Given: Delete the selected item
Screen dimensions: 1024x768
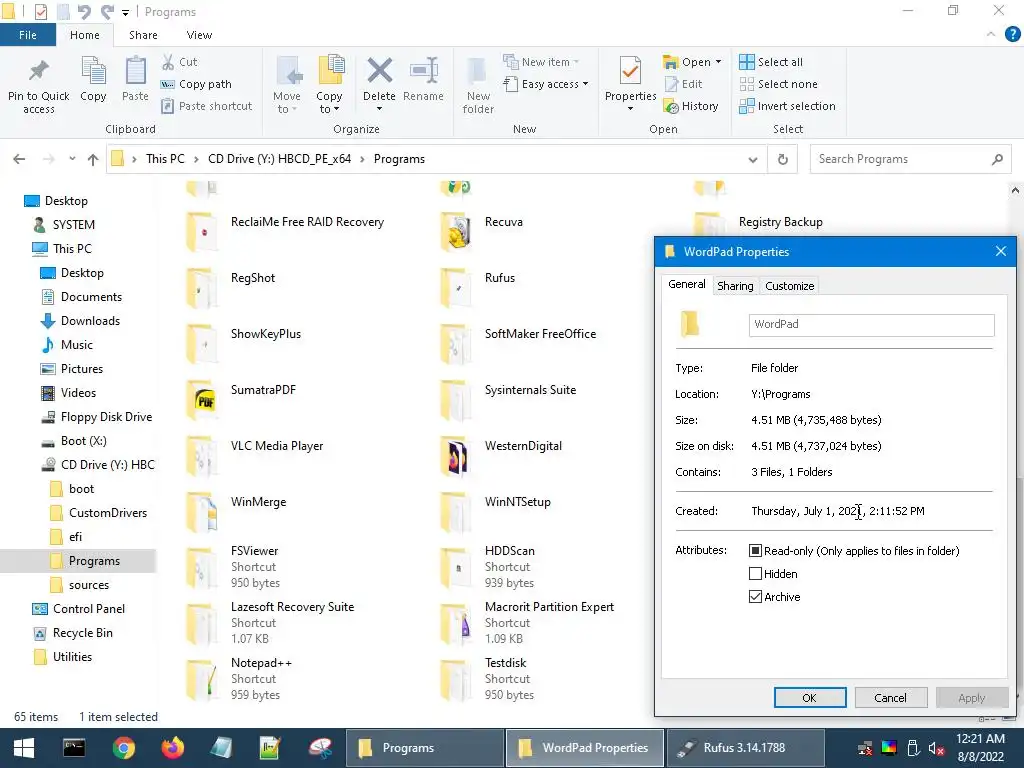Looking at the screenshot, I should 379,79.
